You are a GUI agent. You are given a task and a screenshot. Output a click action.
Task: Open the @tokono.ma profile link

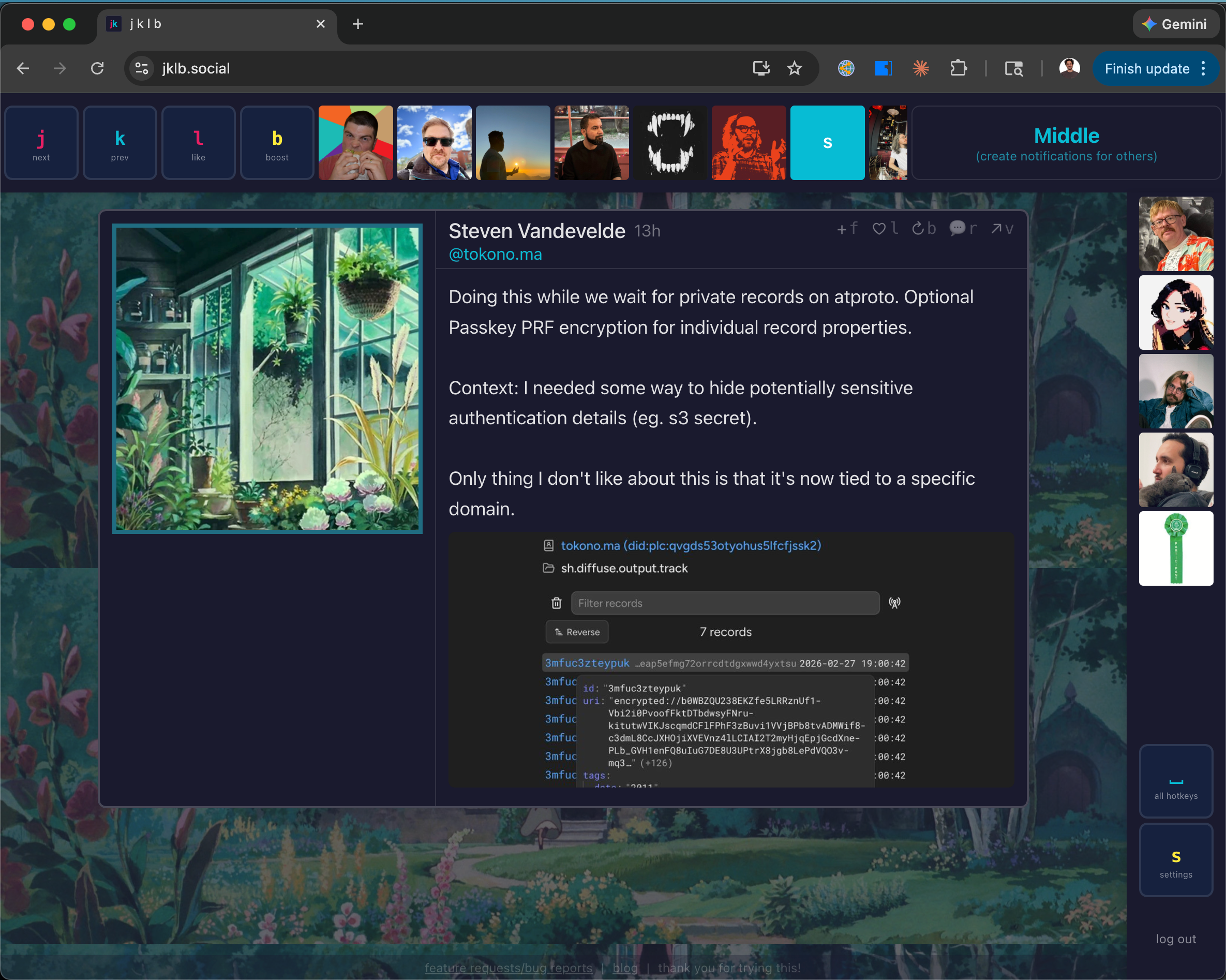click(x=495, y=254)
